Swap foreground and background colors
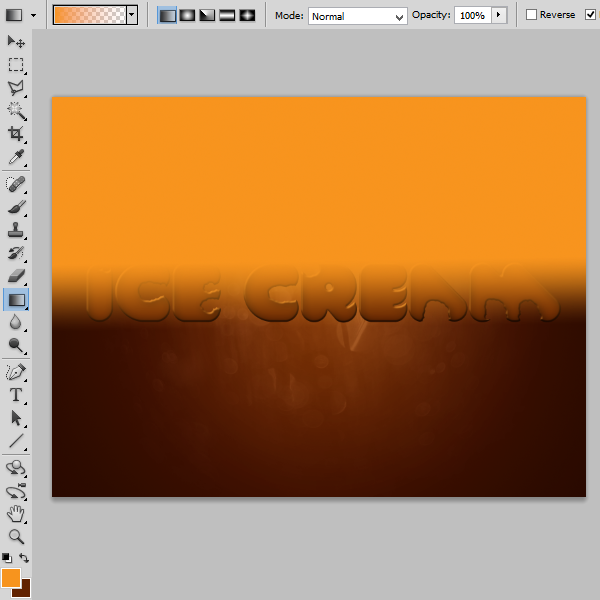This screenshot has height=600, width=600. click(x=24, y=558)
